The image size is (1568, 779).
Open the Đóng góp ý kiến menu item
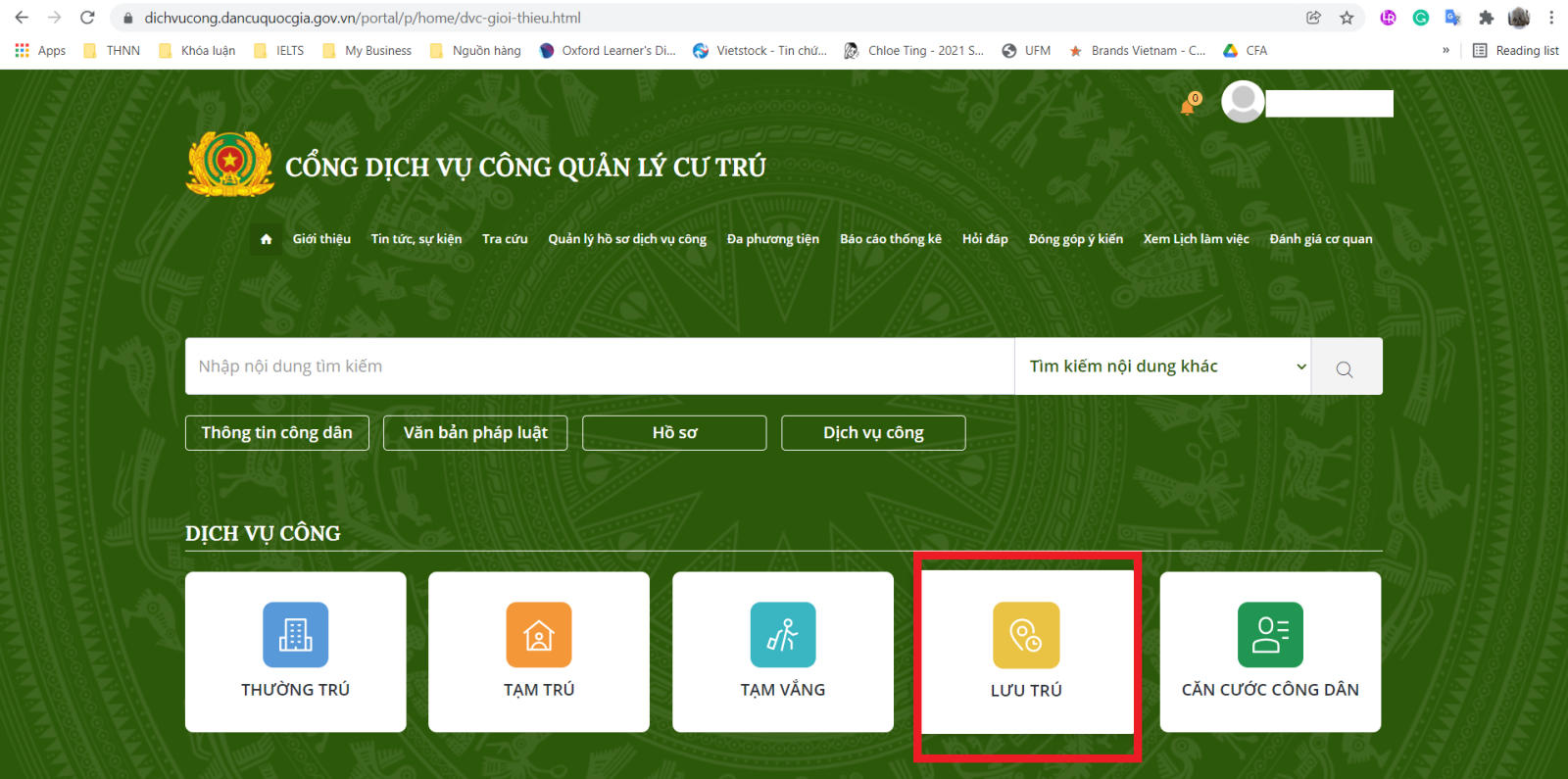[1076, 239]
